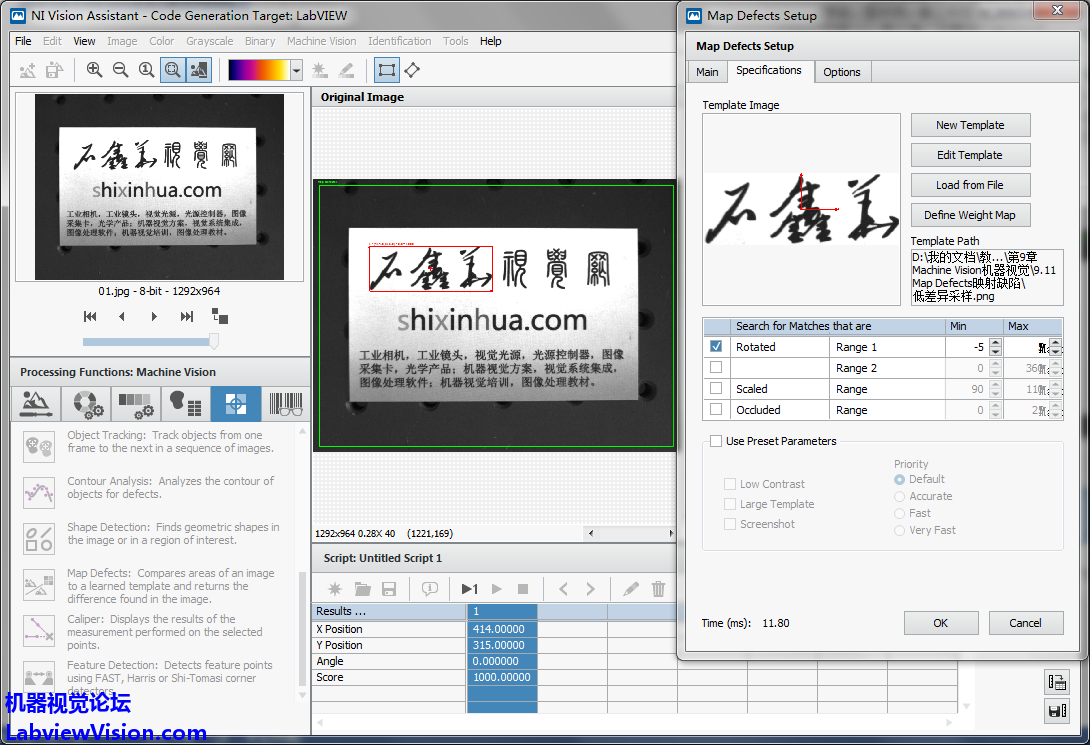
Task: Uncheck the Rotated matches checkbox
Action: [716, 347]
